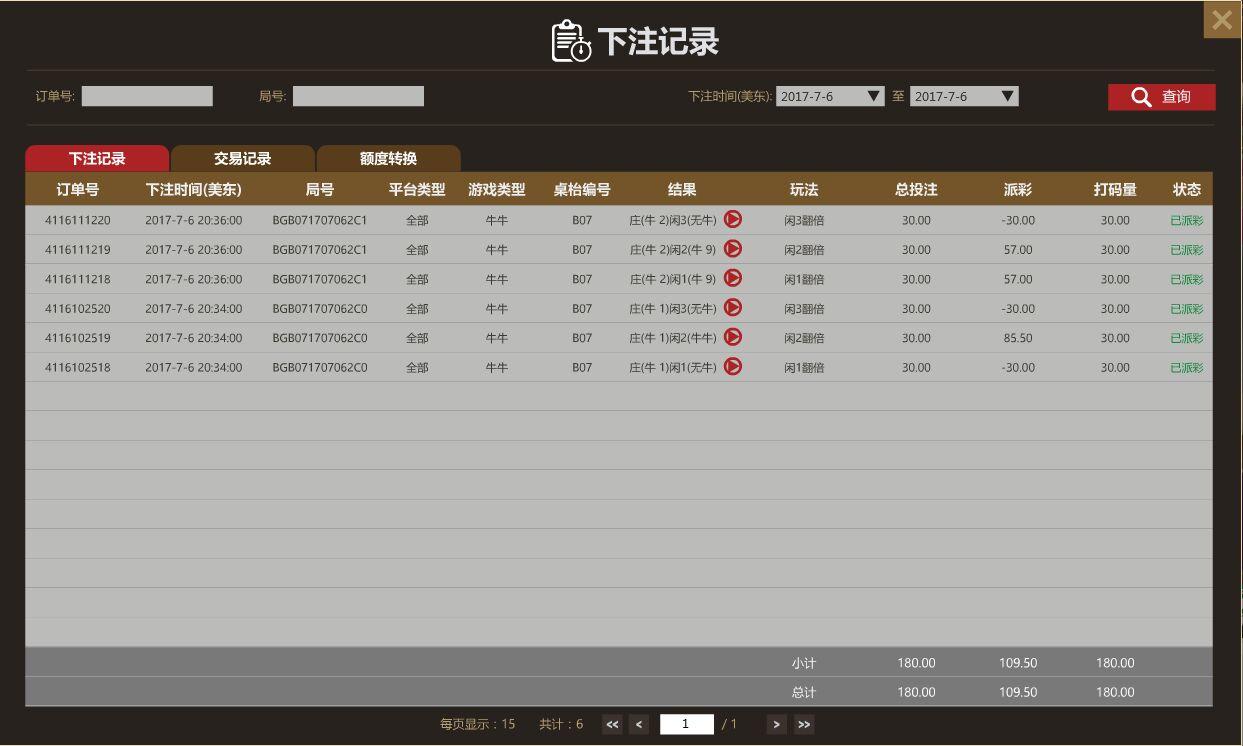Viewport: 1243px width, 746px height.
Task: Play replay for order 4116111218
Action: point(733,278)
